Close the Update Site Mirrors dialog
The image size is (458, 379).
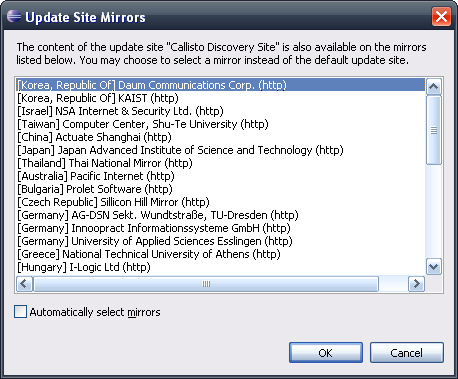point(441,16)
